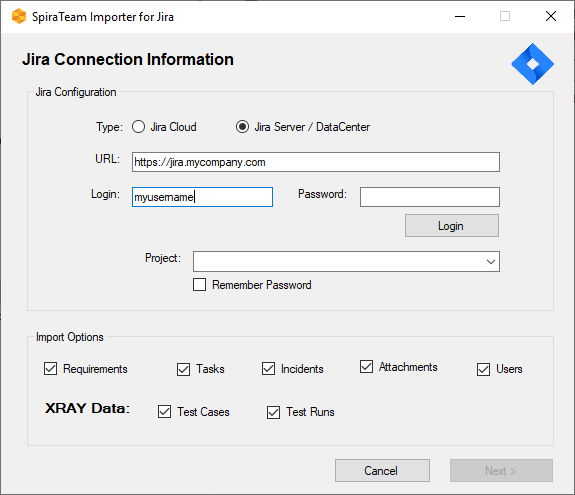
Task: Uncheck the Requirements import option
Action: (51, 368)
